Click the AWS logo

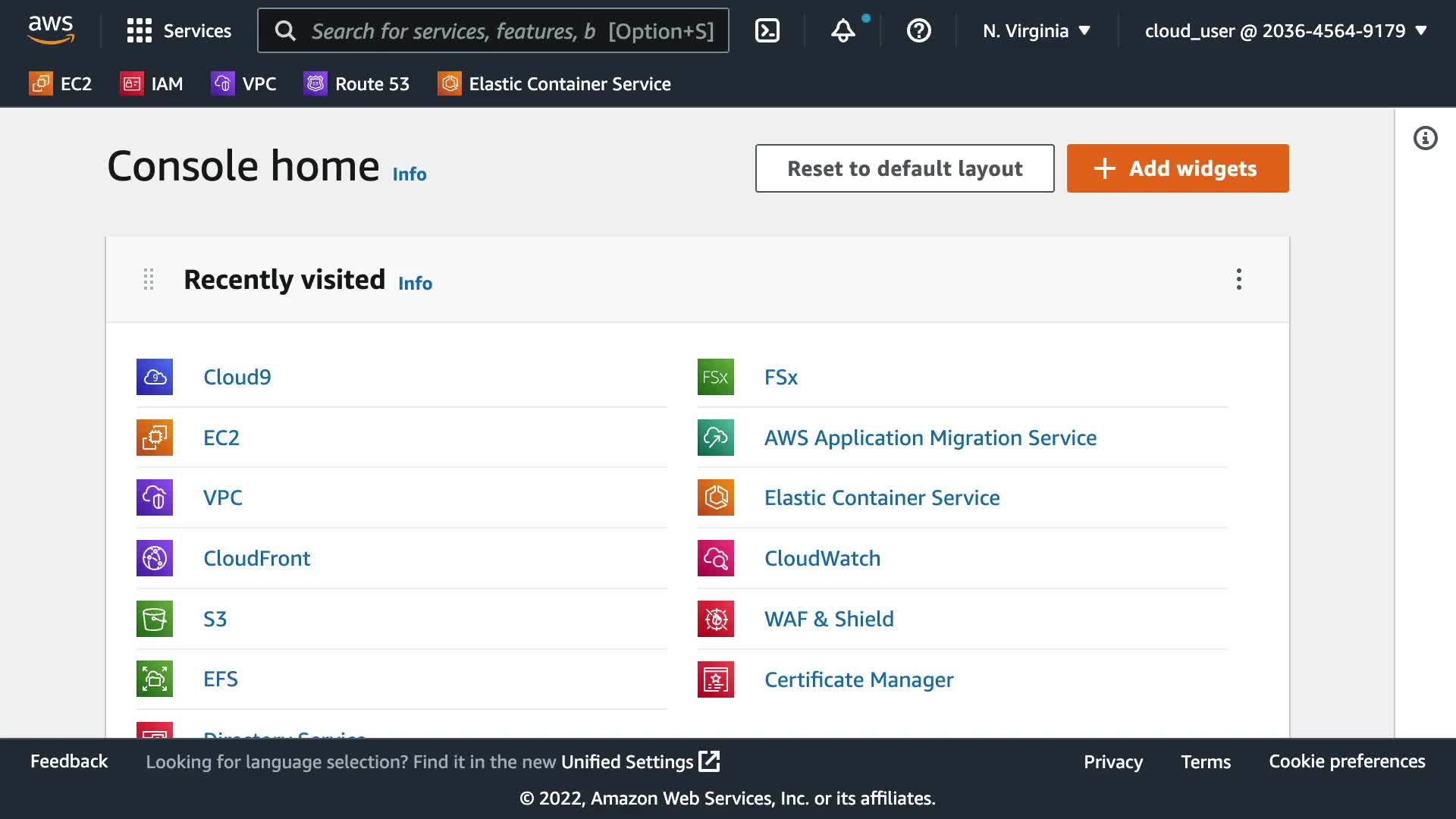click(51, 30)
